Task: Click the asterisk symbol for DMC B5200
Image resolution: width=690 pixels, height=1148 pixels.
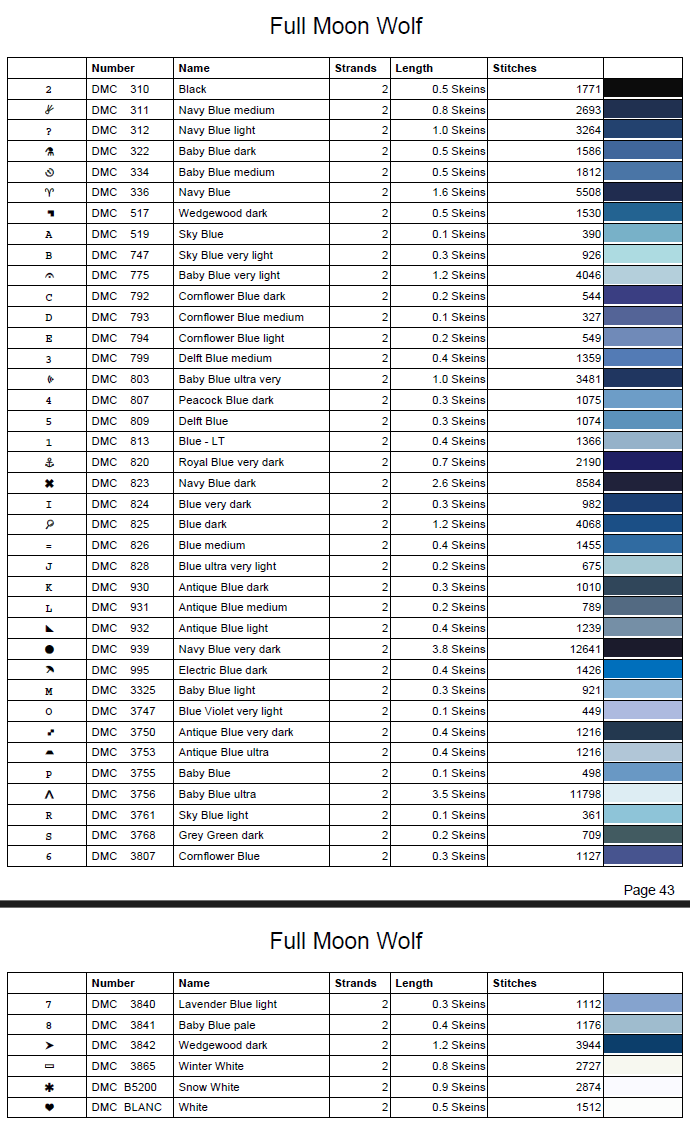Action: (49, 1087)
